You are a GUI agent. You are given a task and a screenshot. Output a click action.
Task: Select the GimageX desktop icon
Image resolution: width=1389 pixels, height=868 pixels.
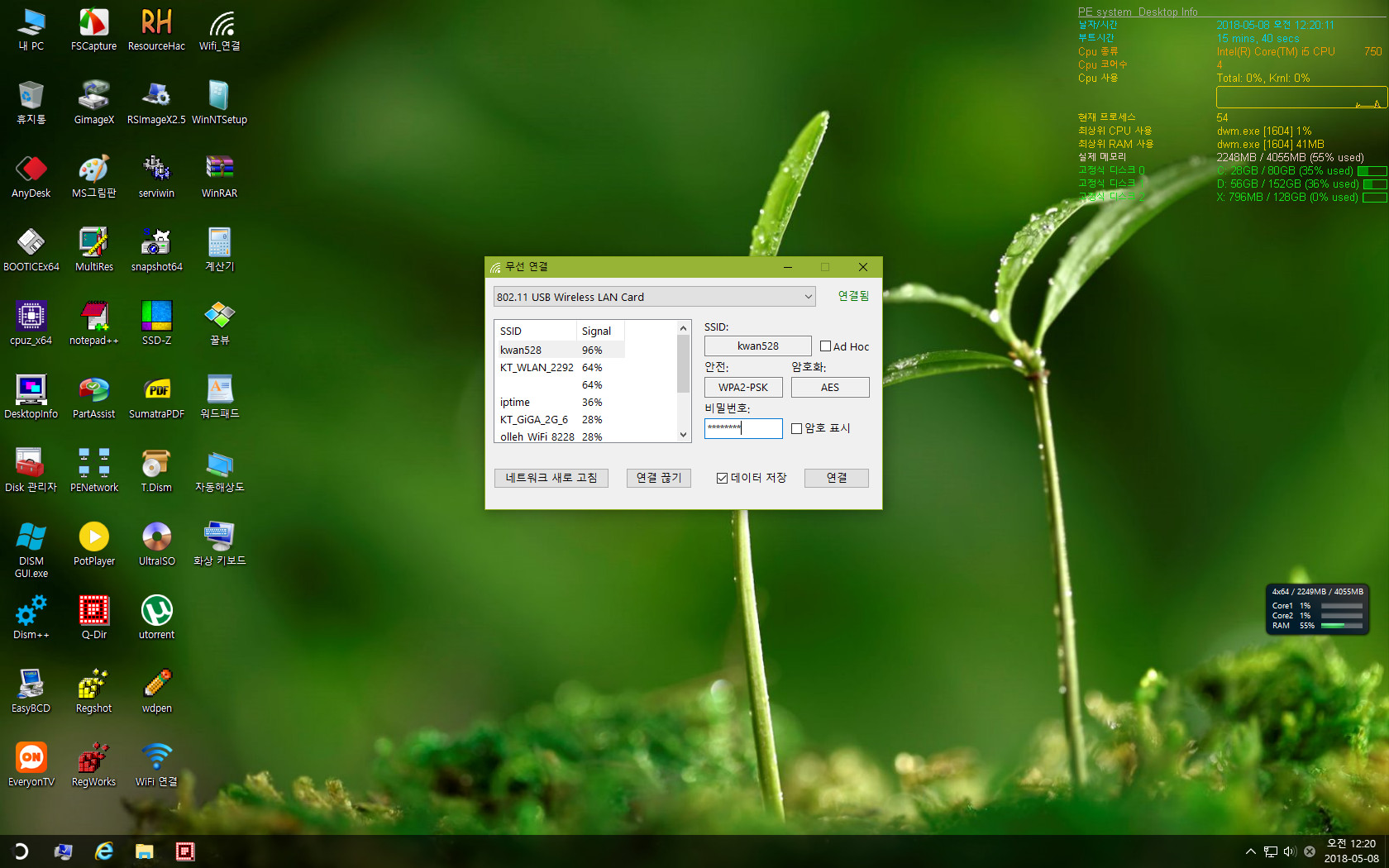[93, 103]
